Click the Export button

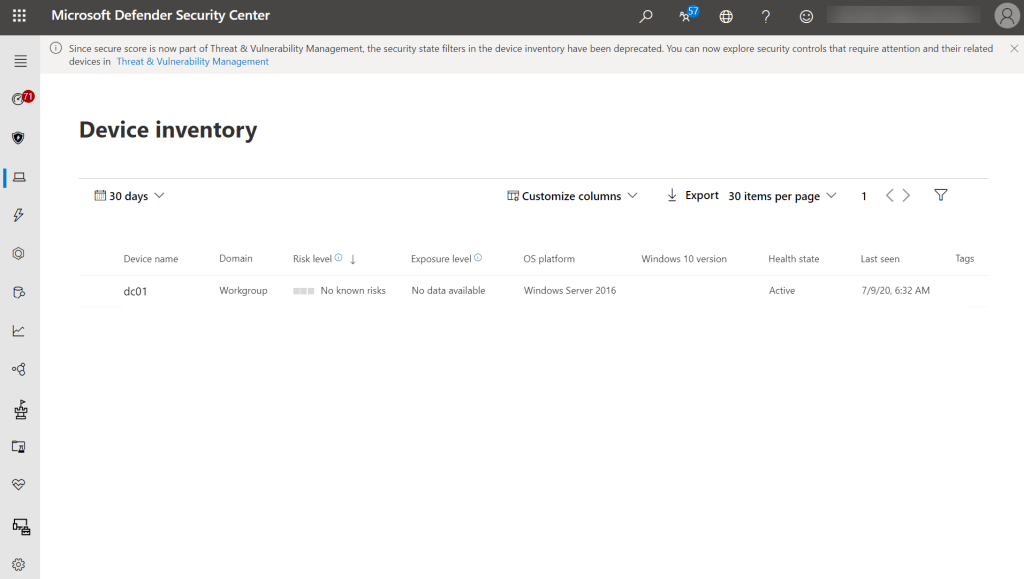click(693, 195)
